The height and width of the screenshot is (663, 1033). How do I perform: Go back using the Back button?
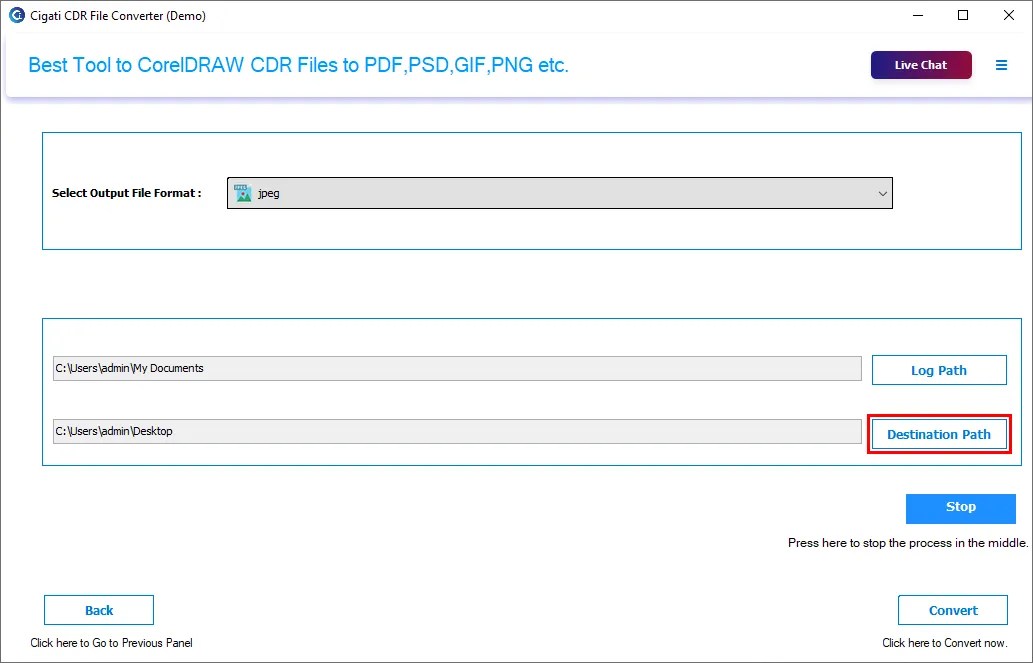click(98, 610)
